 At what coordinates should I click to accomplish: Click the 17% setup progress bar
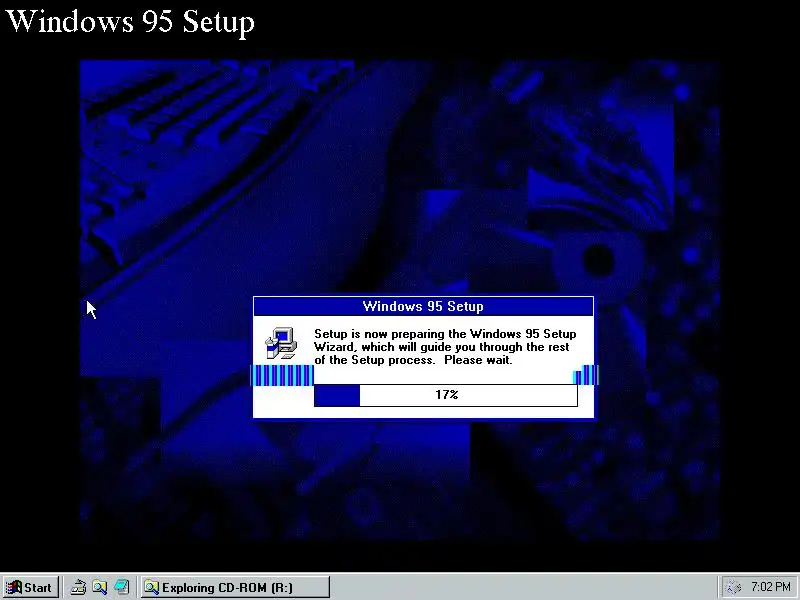446,395
